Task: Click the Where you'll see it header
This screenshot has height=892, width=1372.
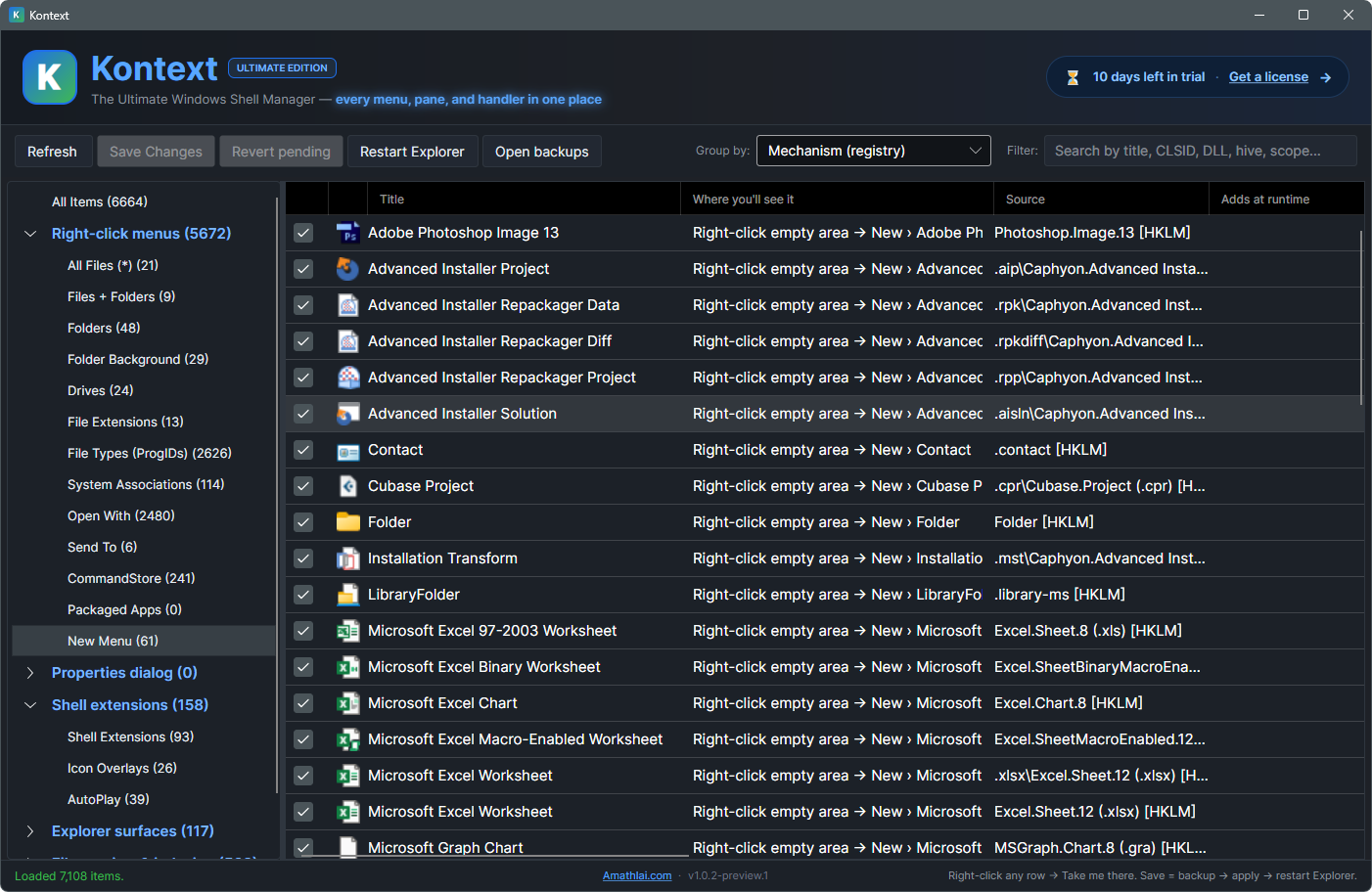Action: click(x=837, y=199)
